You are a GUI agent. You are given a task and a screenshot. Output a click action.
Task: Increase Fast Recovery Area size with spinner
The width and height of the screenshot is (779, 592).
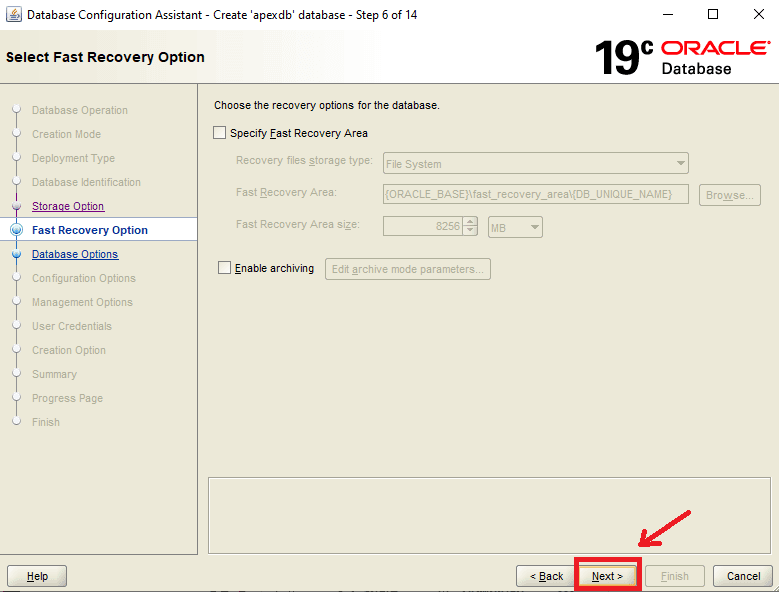click(x=471, y=222)
